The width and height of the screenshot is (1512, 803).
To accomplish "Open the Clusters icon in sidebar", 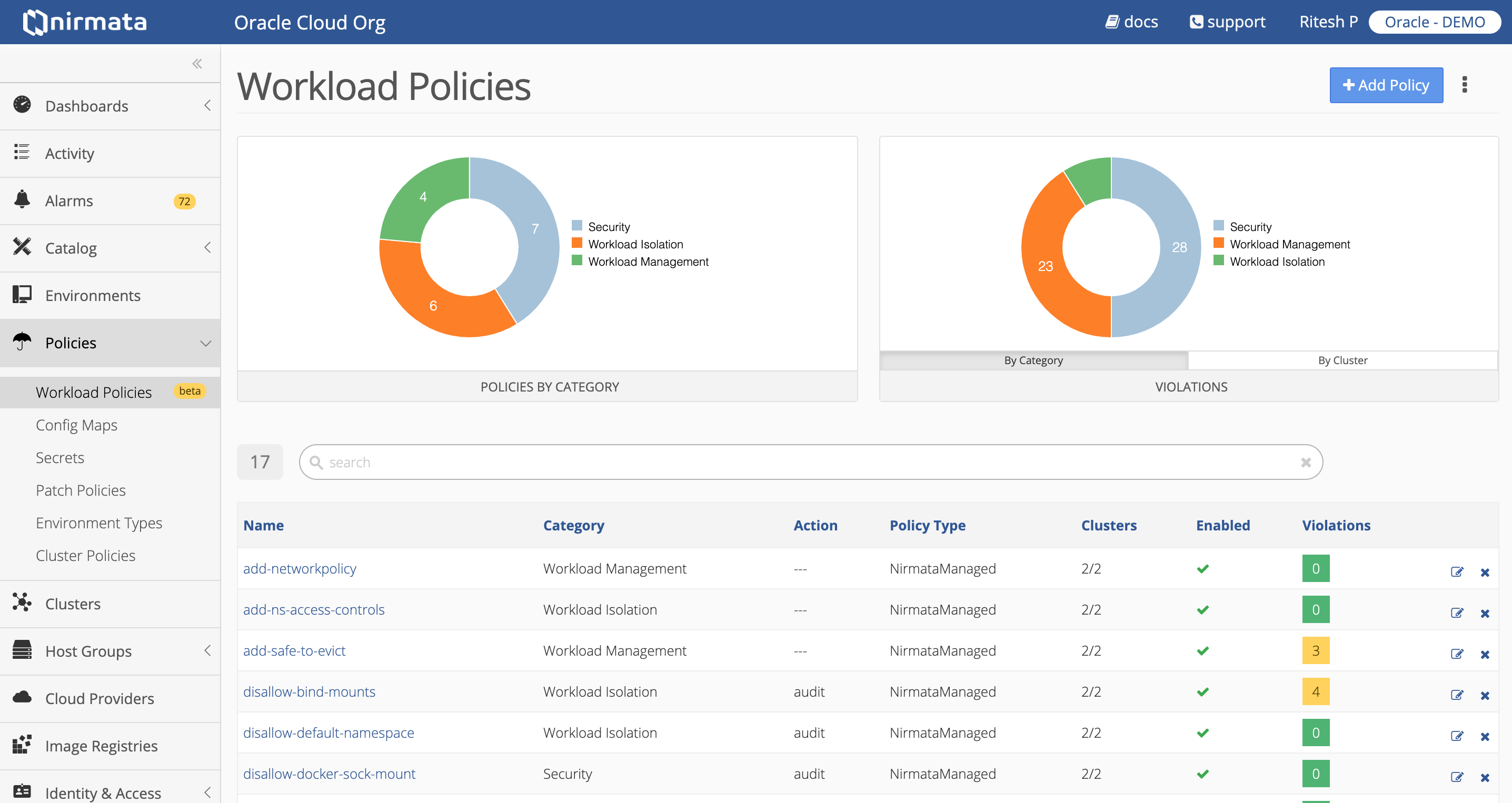I will (x=22, y=603).
